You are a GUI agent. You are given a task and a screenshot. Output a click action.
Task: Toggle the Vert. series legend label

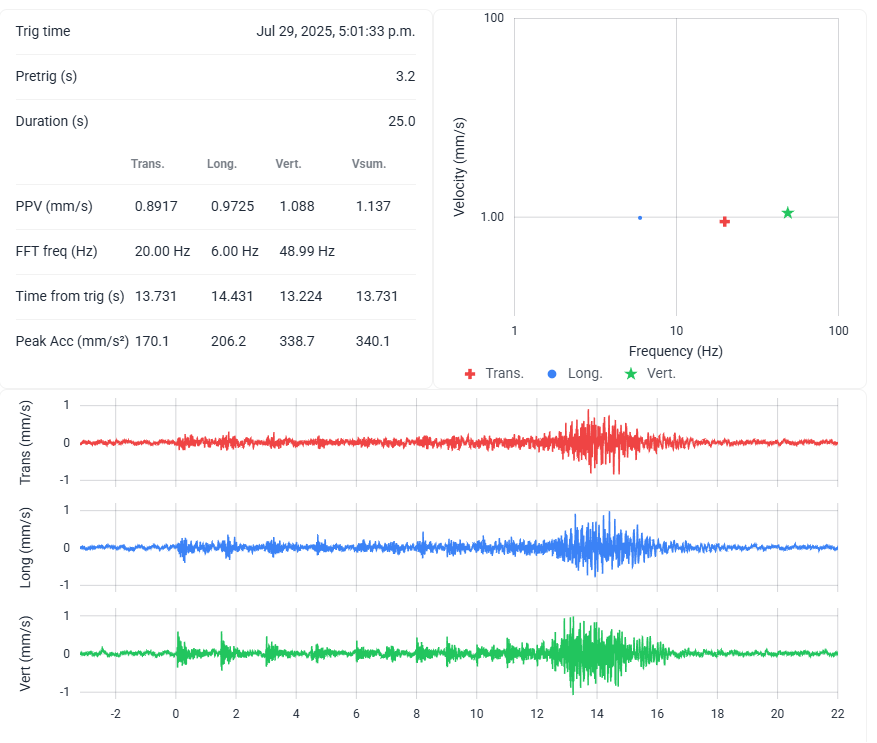pyautogui.click(x=660, y=373)
